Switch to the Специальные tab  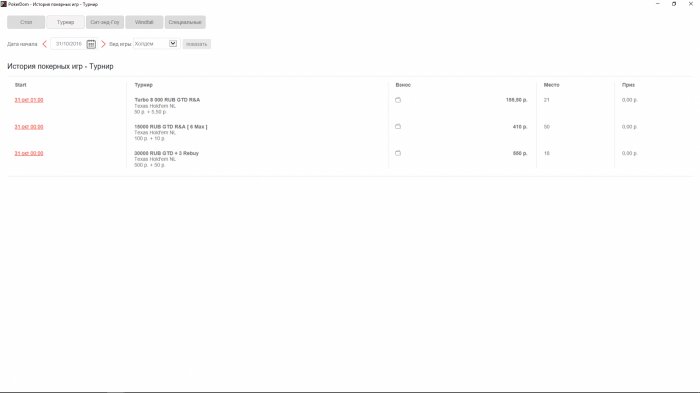coord(185,22)
